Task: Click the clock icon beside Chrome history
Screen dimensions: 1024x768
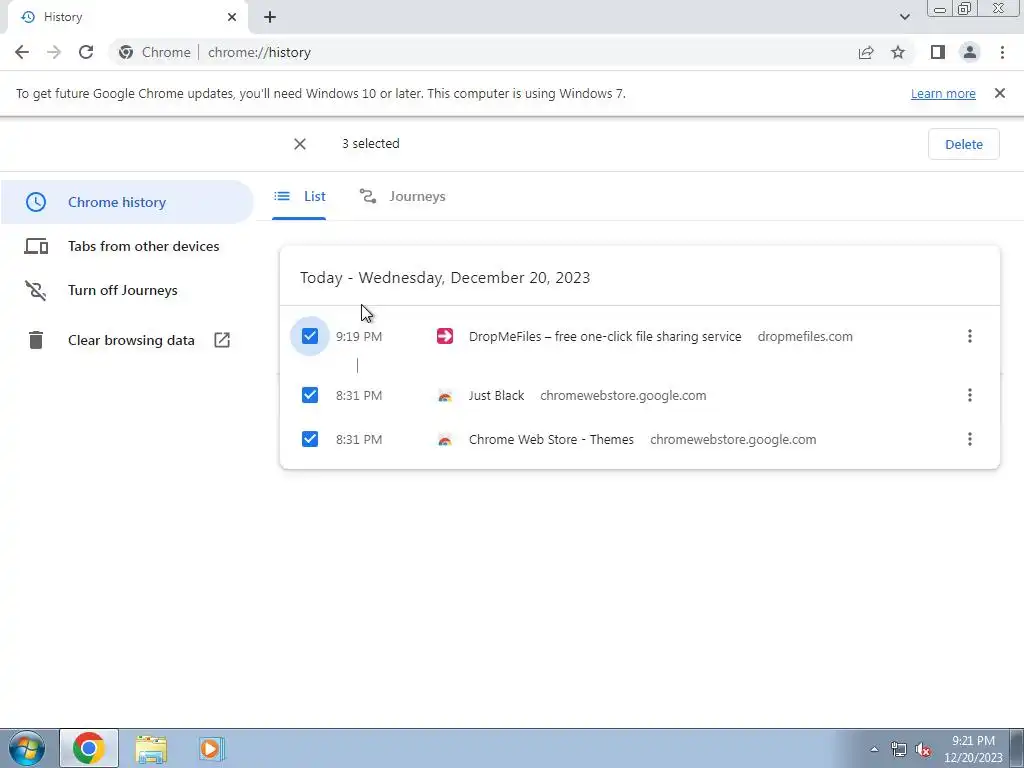Action: (36, 202)
